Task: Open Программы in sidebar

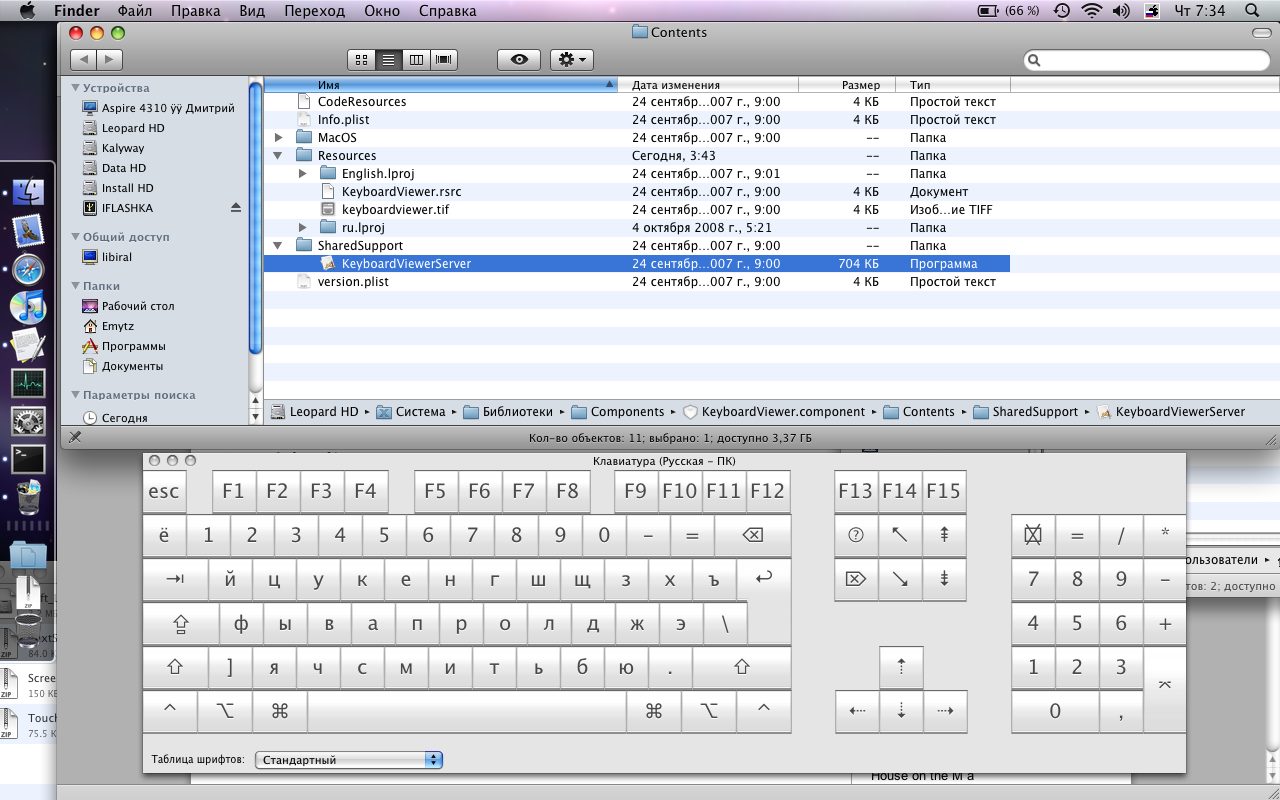Action: click(x=133, y=346)
